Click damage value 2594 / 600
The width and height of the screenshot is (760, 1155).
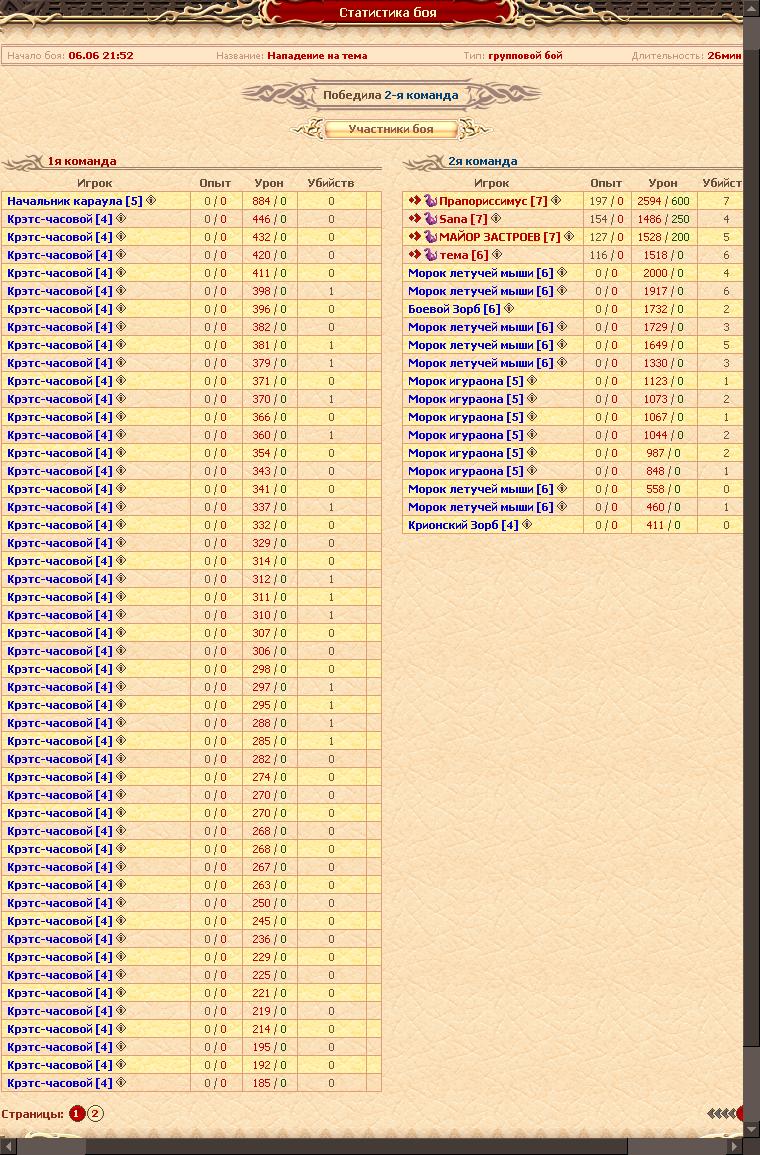pyautogui.click(x=664, y=201)
